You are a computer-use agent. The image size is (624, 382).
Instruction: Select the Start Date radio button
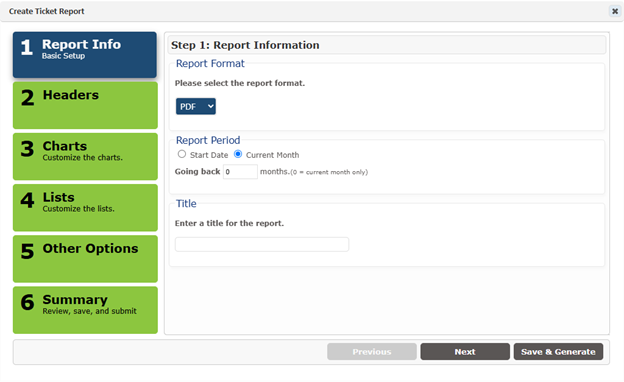coord(182,154)
